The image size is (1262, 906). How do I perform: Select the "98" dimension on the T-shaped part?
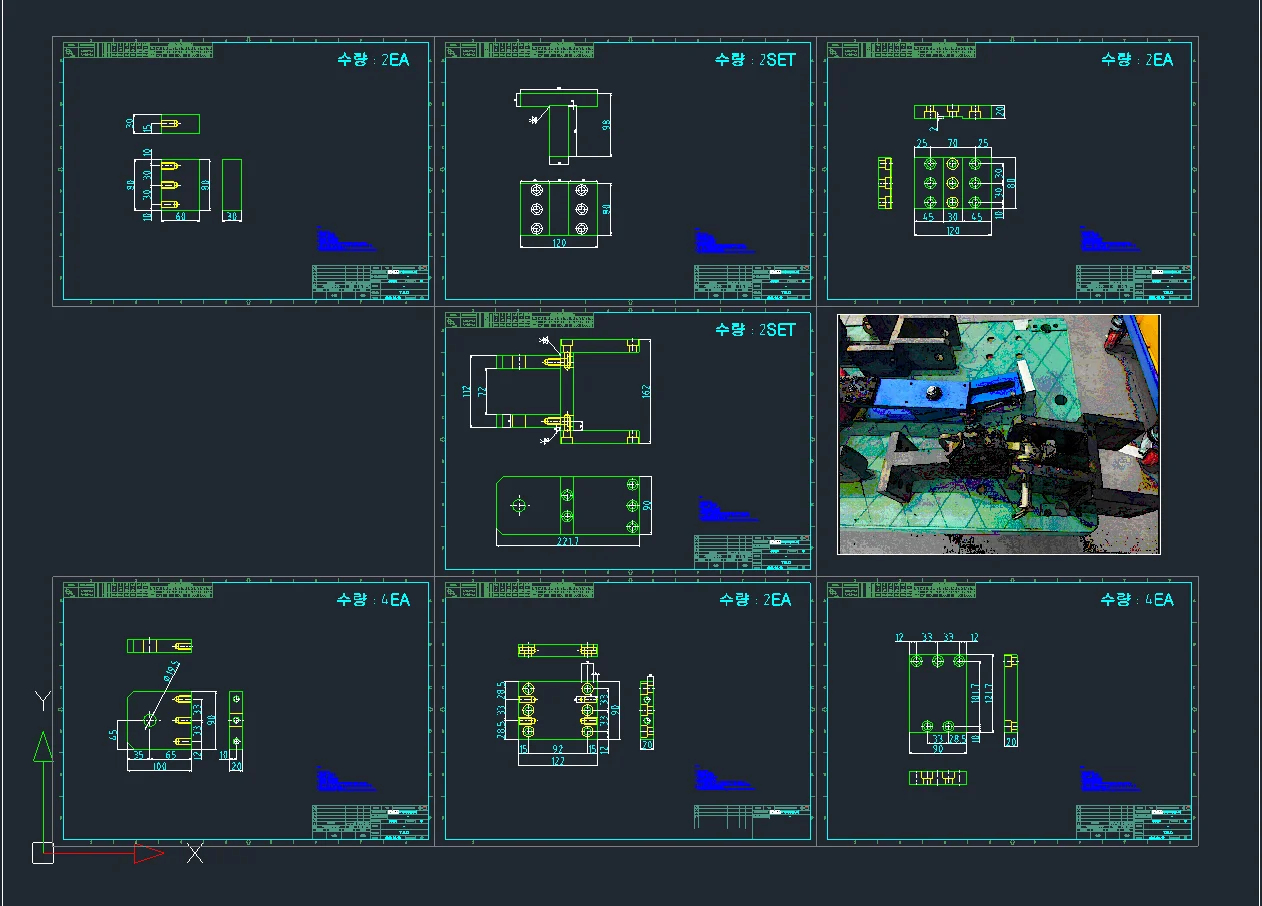pyautogui.click(x=606, y=125)
